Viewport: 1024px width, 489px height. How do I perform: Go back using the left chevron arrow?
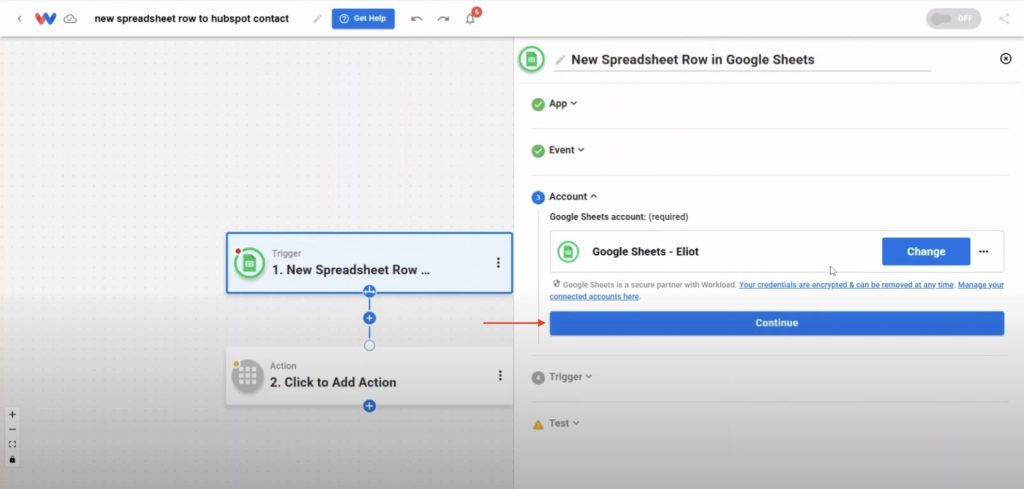[19, 19]
